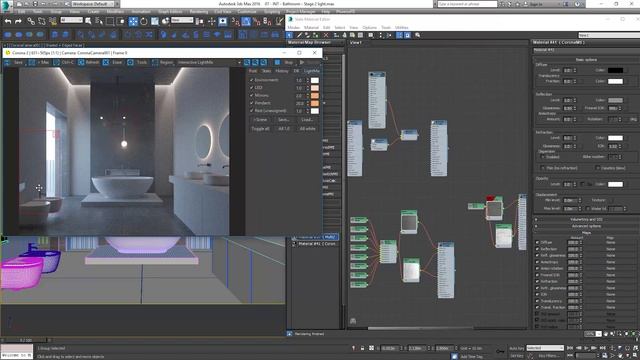Viewport: 640px width, 360px height.
Task: Open the Modes menu in Slate Material Editor
Action: click(x=293, y=28)
